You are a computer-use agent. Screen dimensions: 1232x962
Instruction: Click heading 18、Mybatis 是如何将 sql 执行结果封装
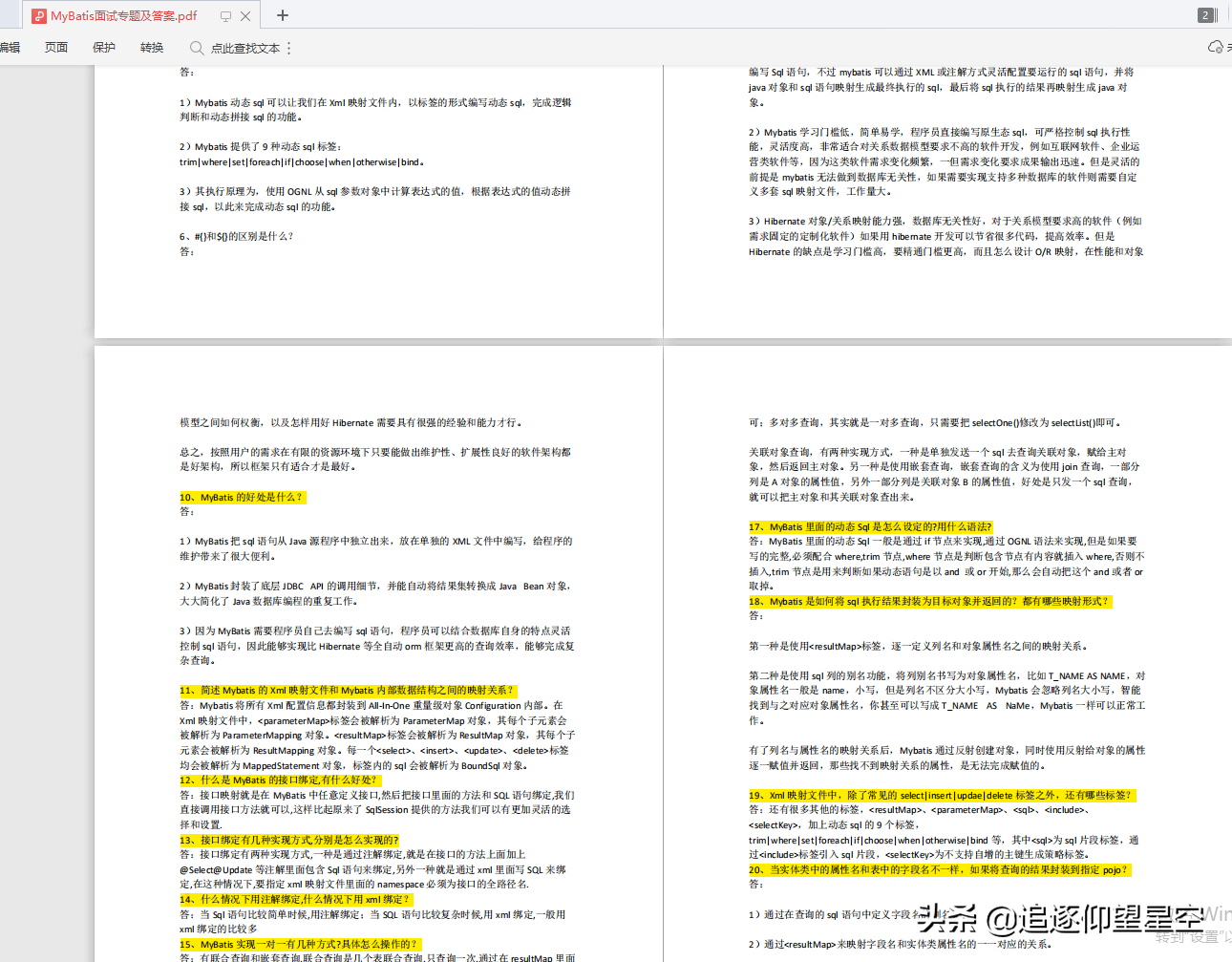[x=930, y=602]
